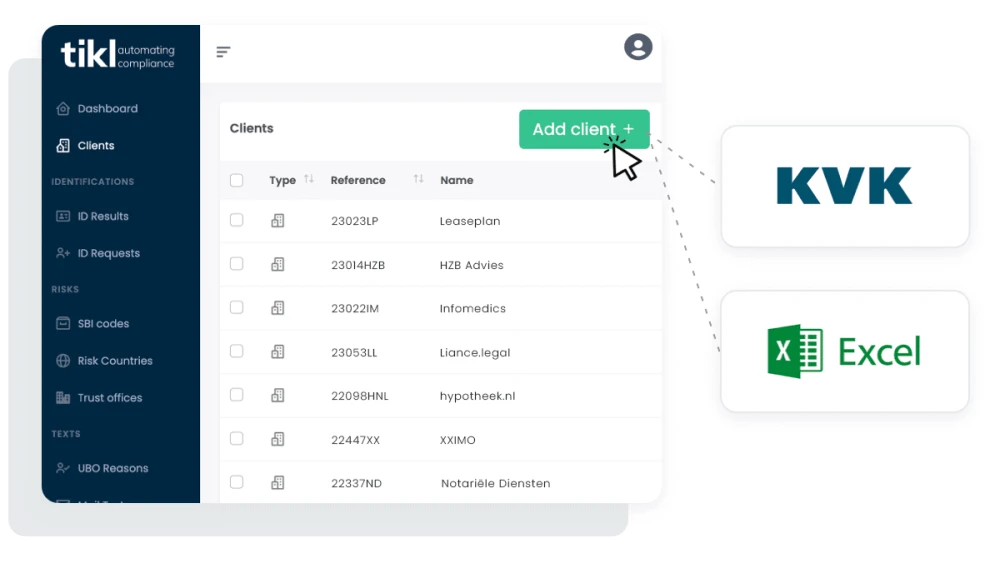The width and height of the screenshot is (1000, 568).
Task: Tick the checkbox for the XXIMO row
Action: 237,439
